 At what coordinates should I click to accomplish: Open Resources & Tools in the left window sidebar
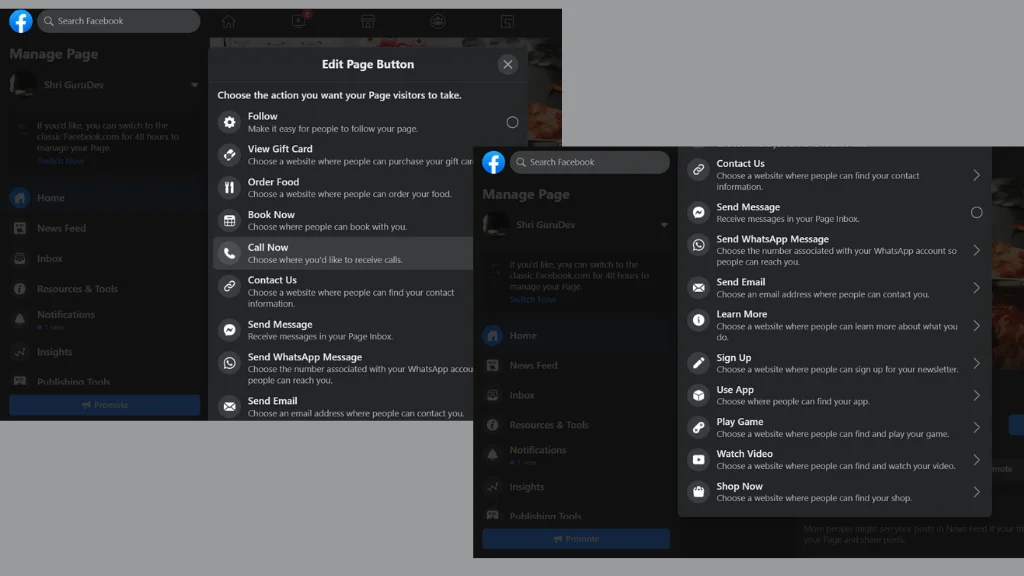click(x=104, y=289)
